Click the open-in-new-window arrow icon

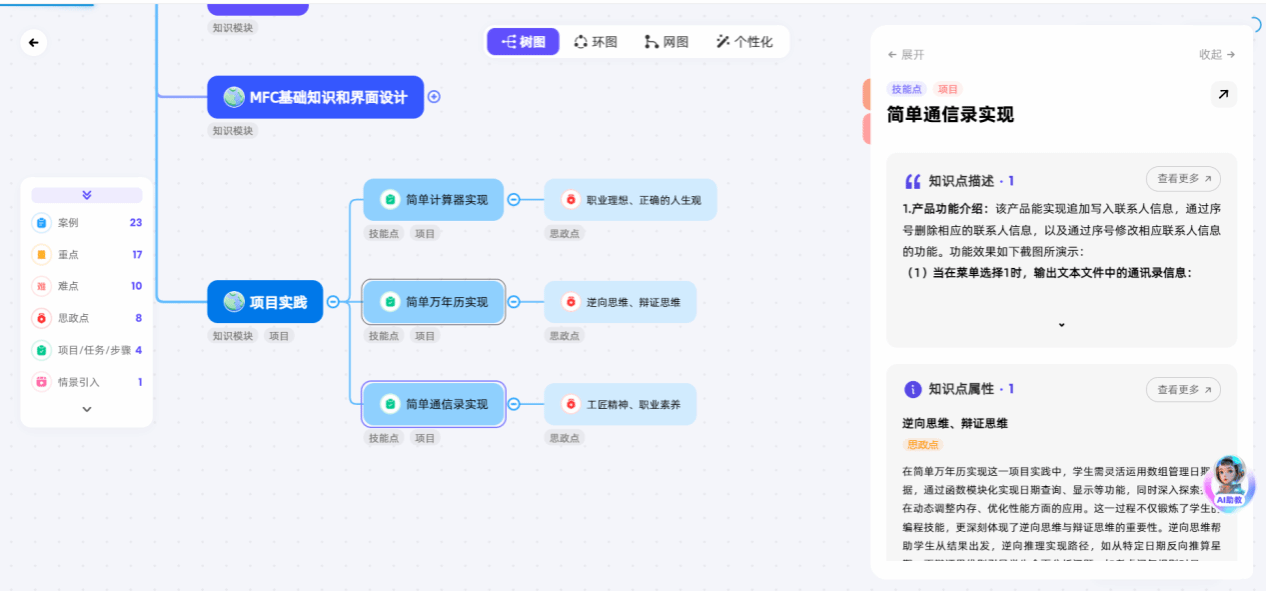(x=1223, y=95)
